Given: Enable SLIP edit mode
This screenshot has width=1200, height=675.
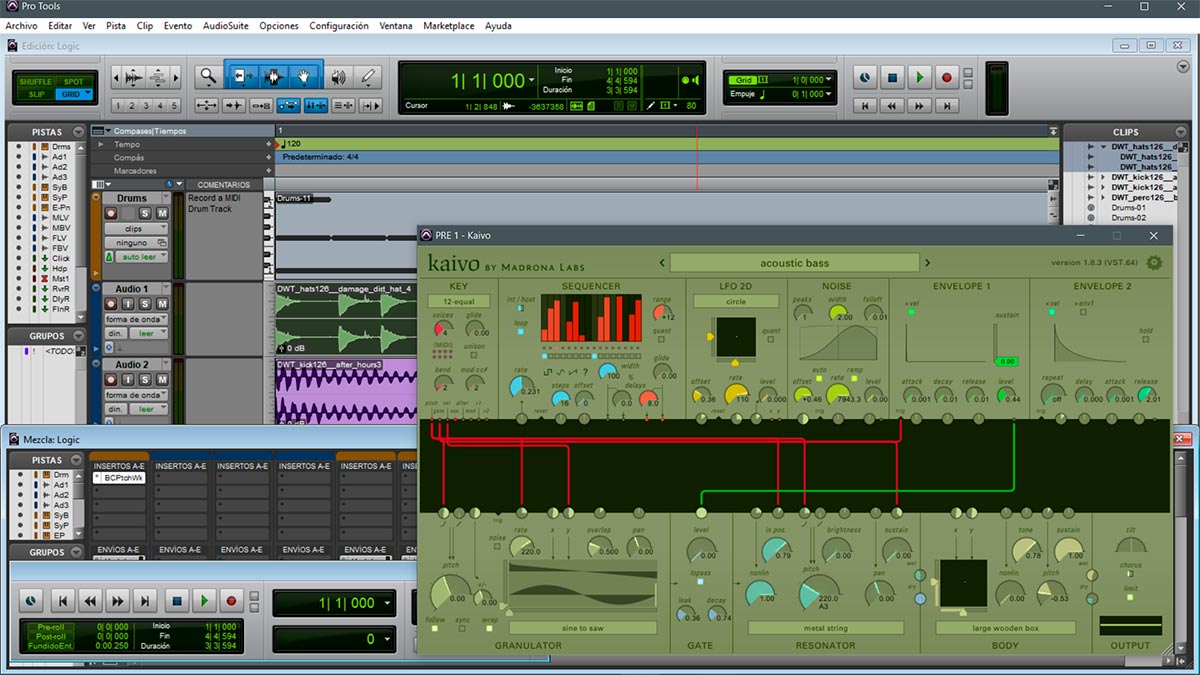Looking at the screenshot, I should click(37, 94).
